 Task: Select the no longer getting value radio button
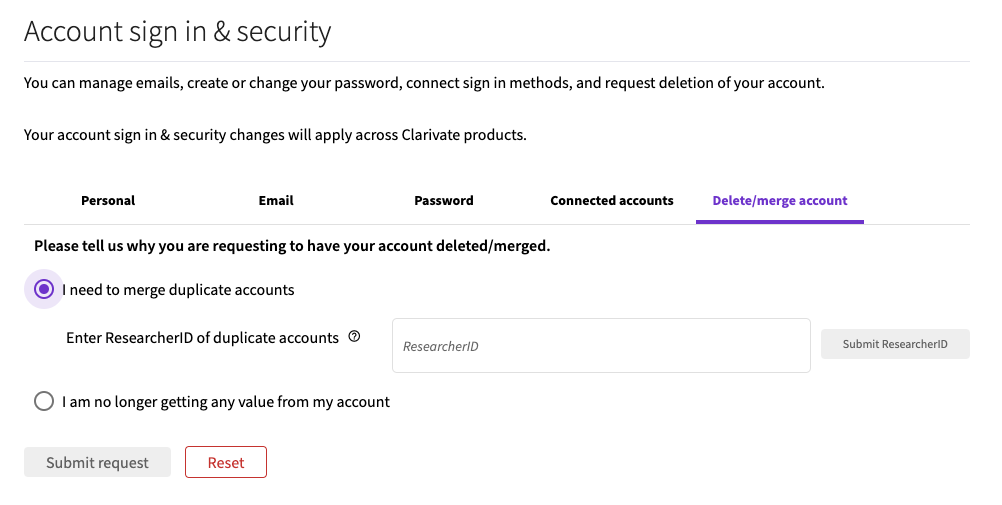[x=43, y=401]
